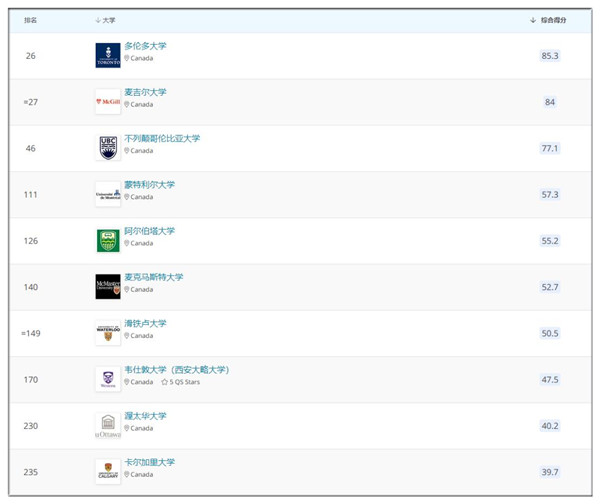Click the 84 score of 麦吉尔大学
600x504 pixels.
click(x=550, y=102)
